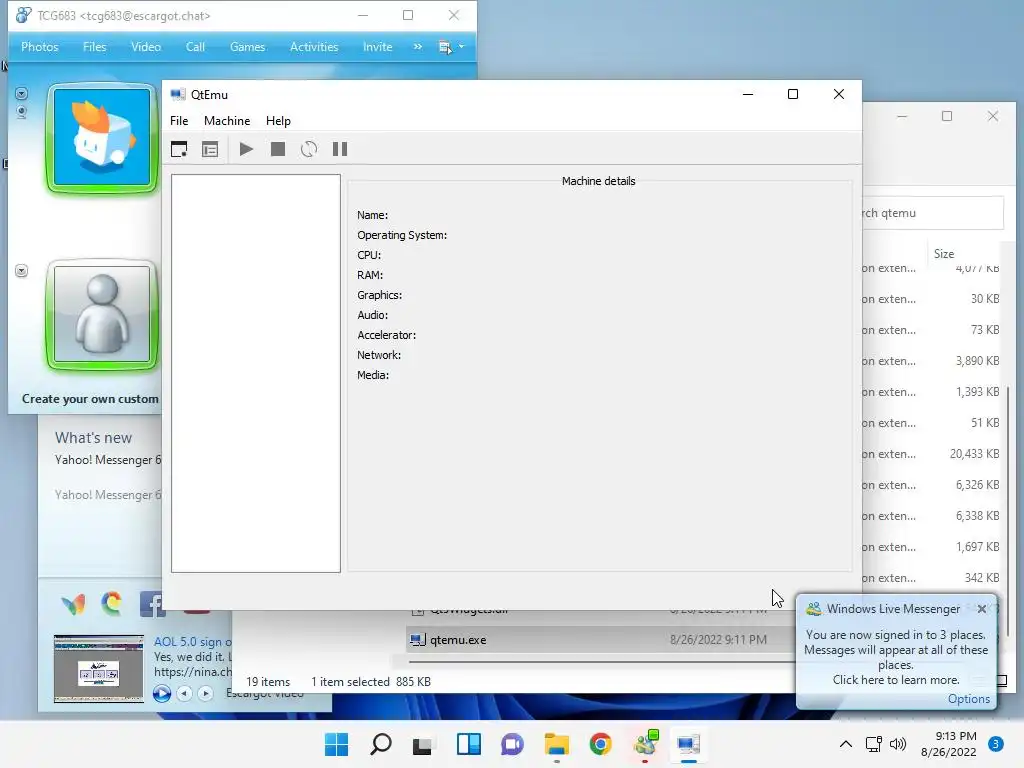Click your own gray silhouette display picture
The height and width of the screenshot is (768, 1024).
pyautogui.click(x=102, y=315)
